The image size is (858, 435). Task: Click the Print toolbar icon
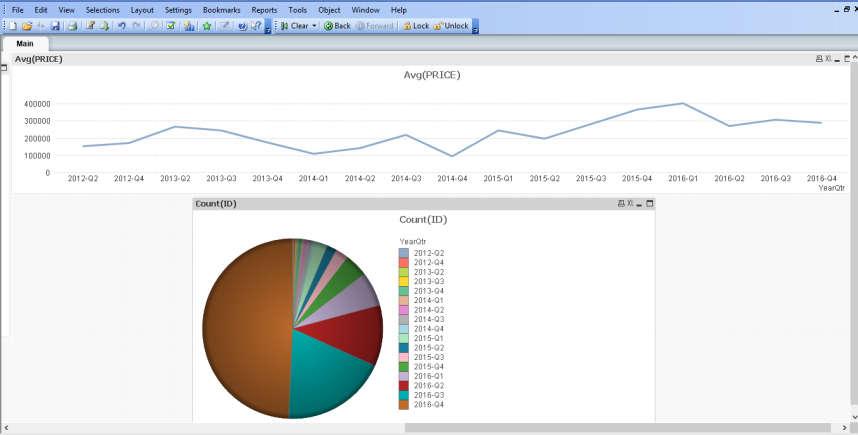[x=72, y=26]
